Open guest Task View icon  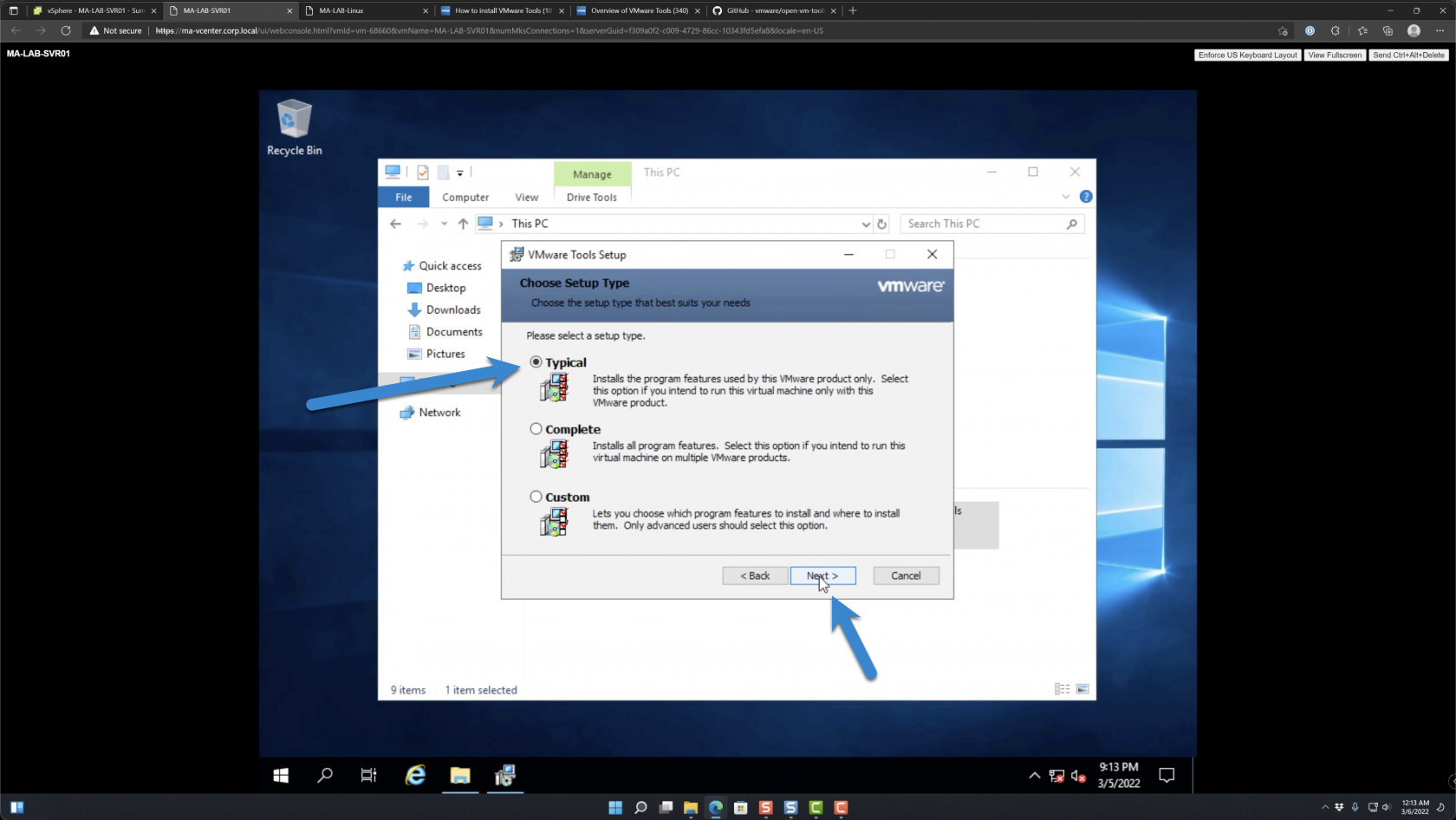point(368,776)
